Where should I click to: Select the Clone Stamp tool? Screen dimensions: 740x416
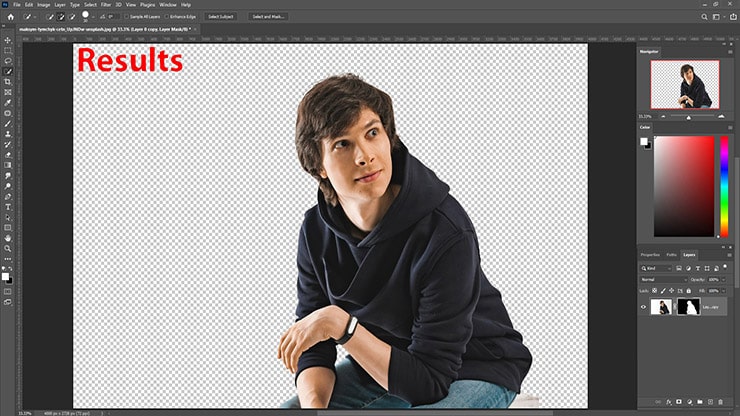pos(8,134)
